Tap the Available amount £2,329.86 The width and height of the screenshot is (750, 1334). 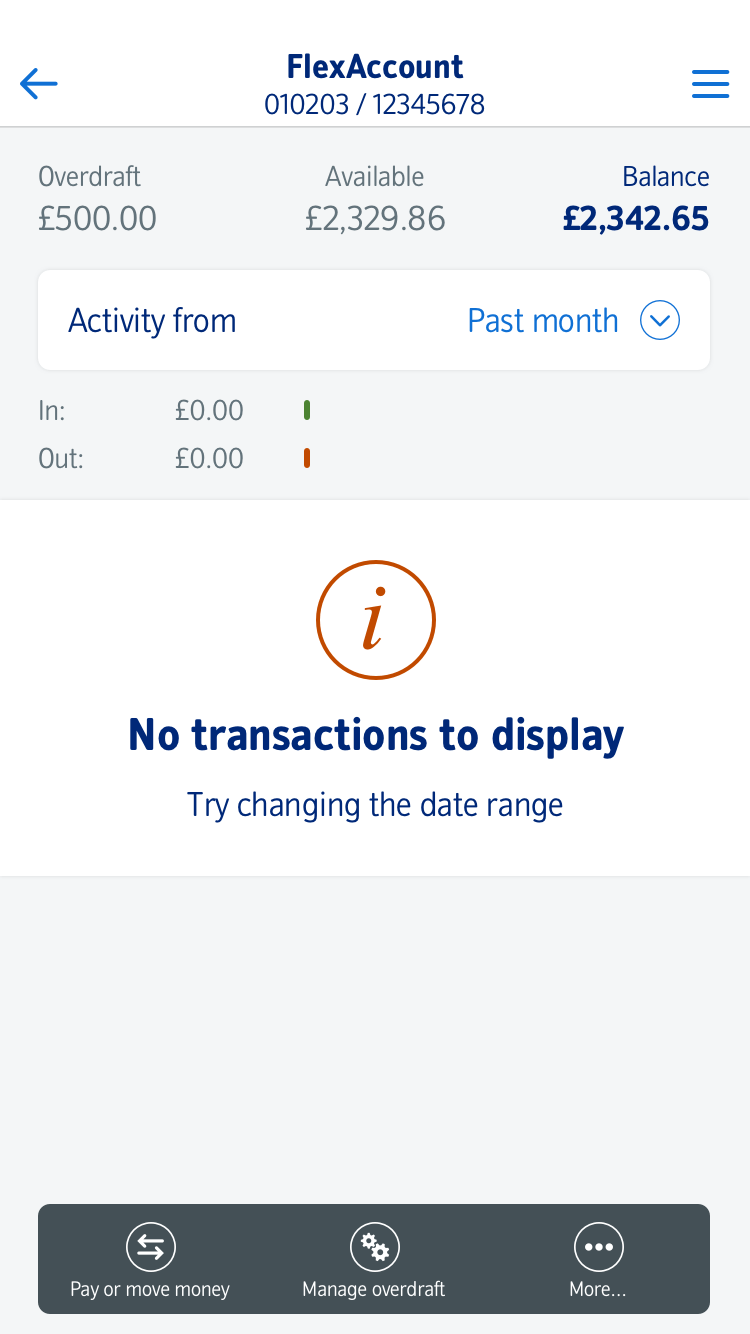375,218
